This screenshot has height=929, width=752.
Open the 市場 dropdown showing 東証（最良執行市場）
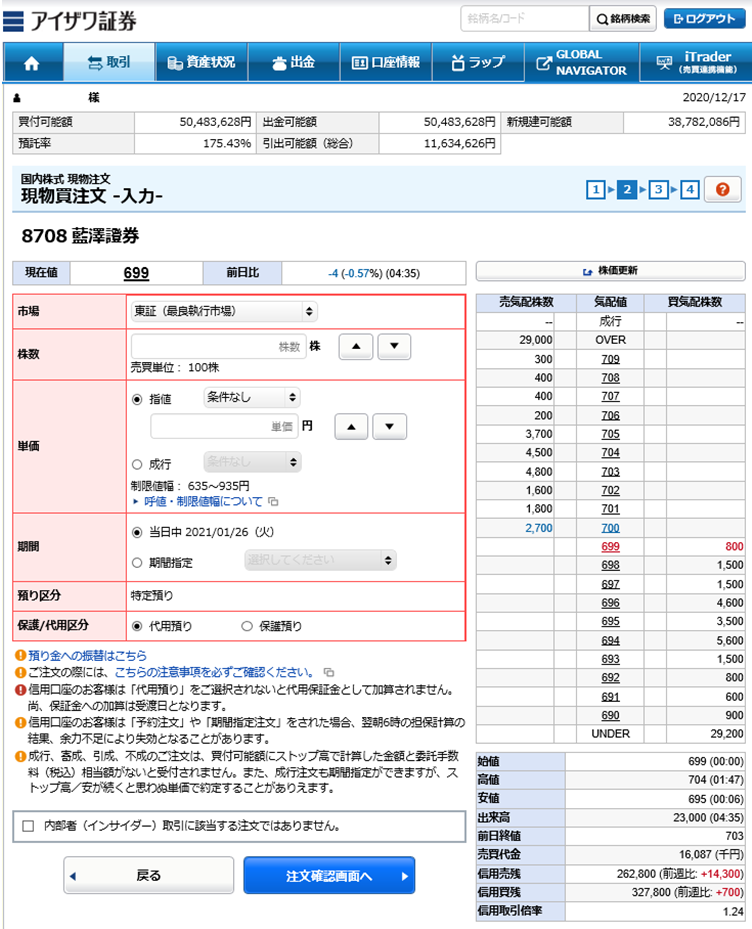pyautogui.click(x=224, y=311)
